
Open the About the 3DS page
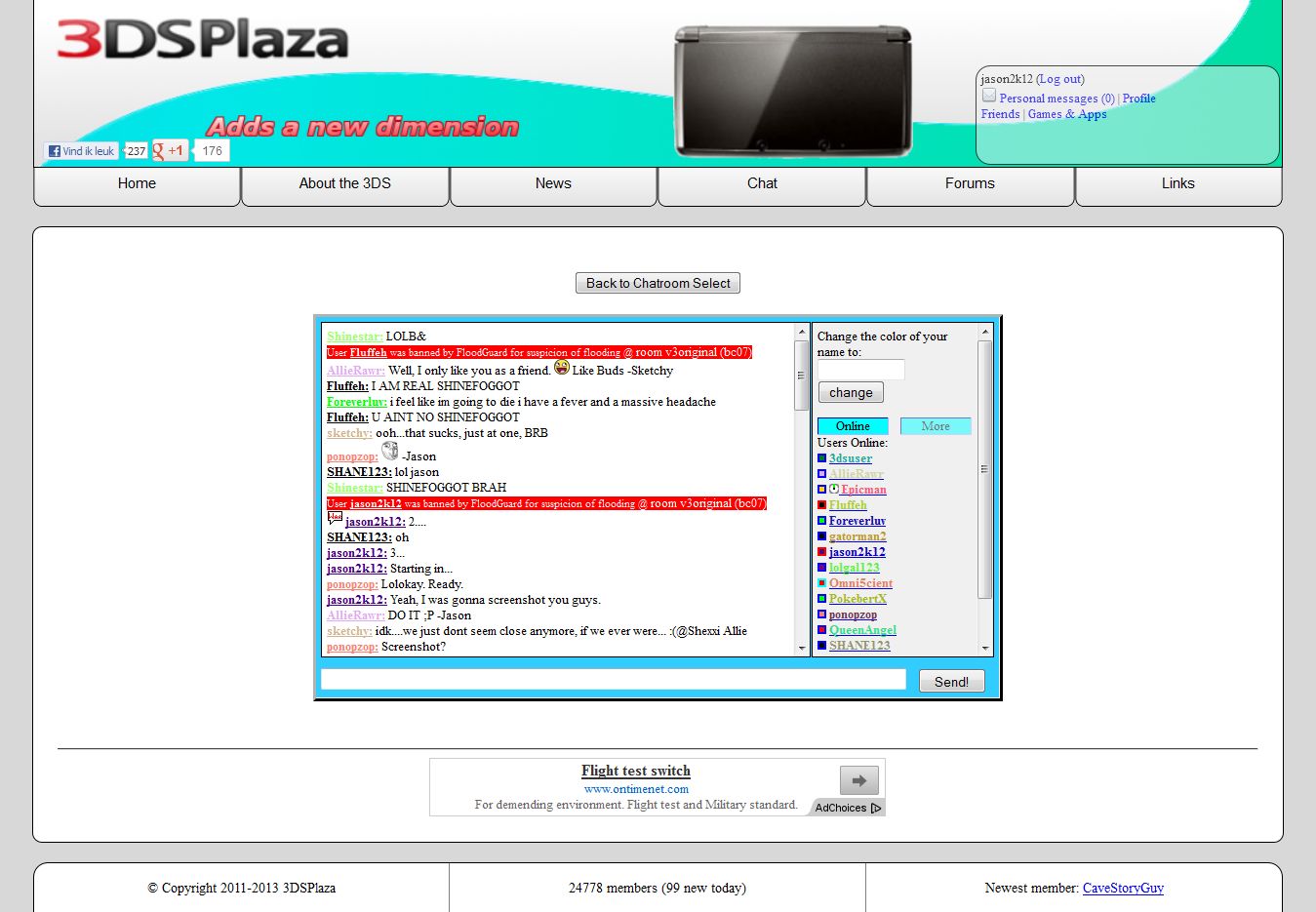pos(345,186)
